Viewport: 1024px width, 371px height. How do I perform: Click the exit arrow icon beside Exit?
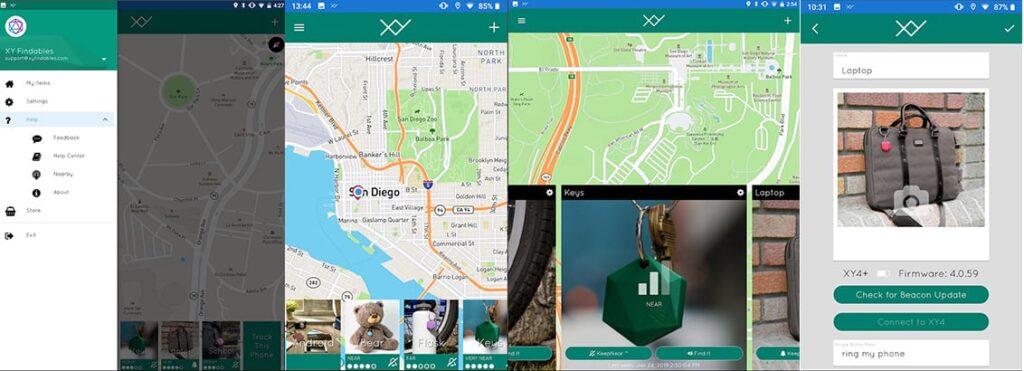point(9,236)
